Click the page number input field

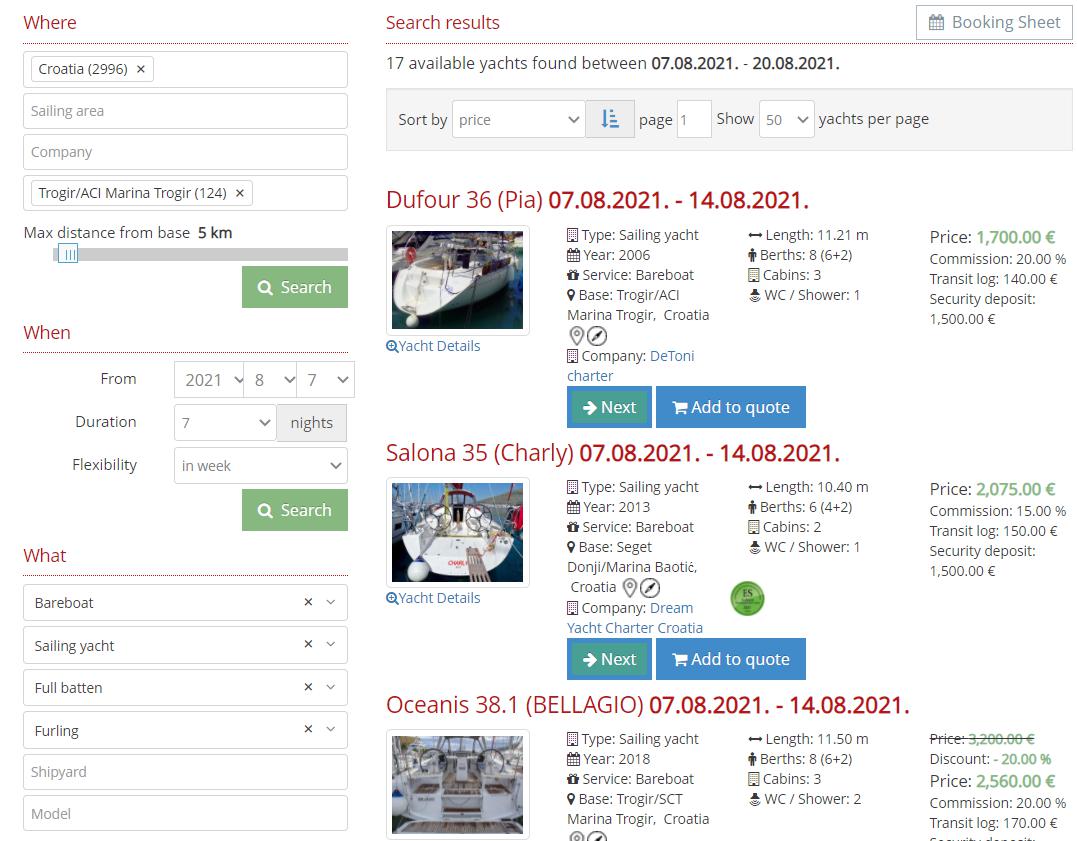click(x=694, y=119)
